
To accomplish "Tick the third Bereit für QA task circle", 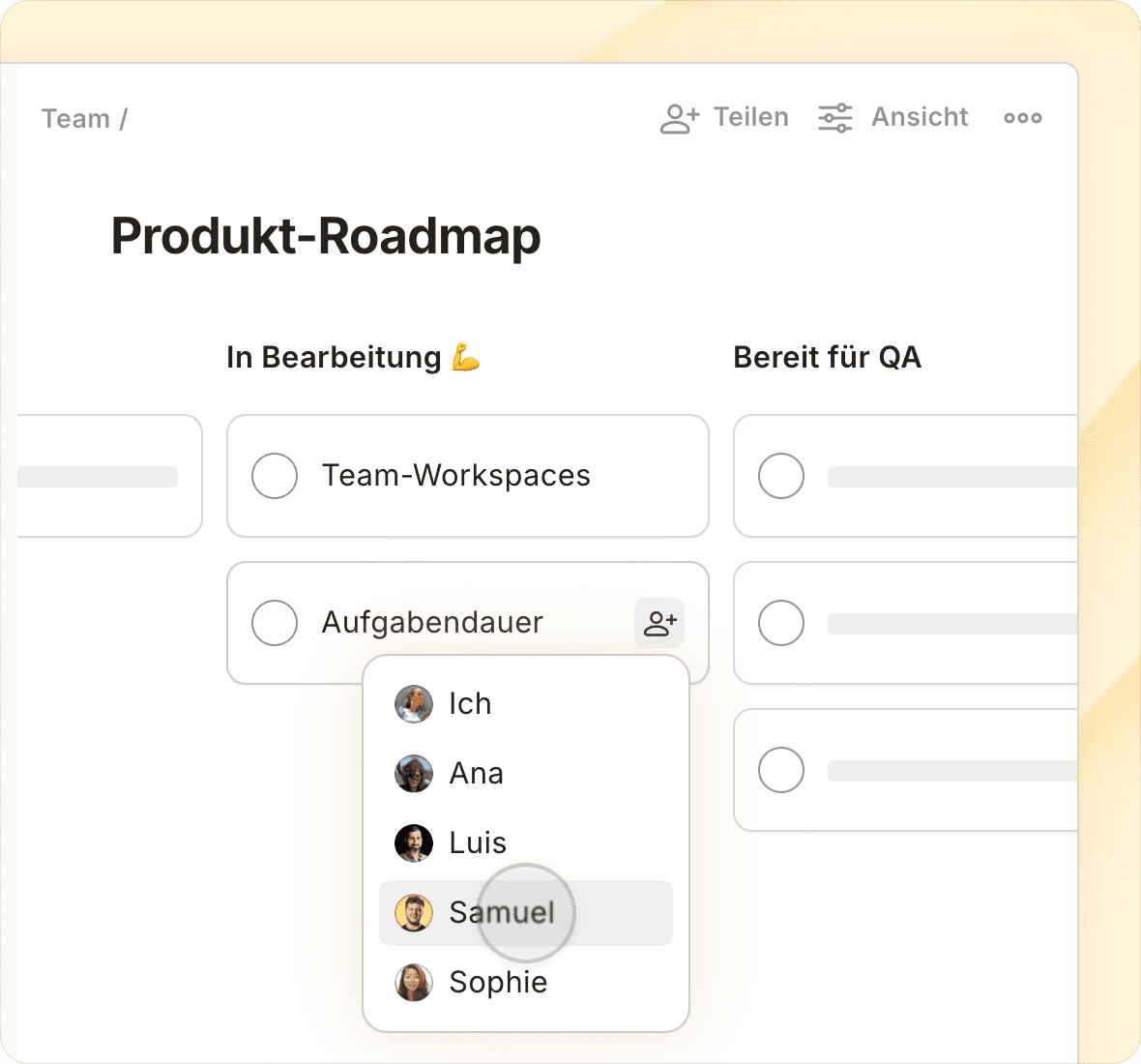I will [x=781, y=770].
